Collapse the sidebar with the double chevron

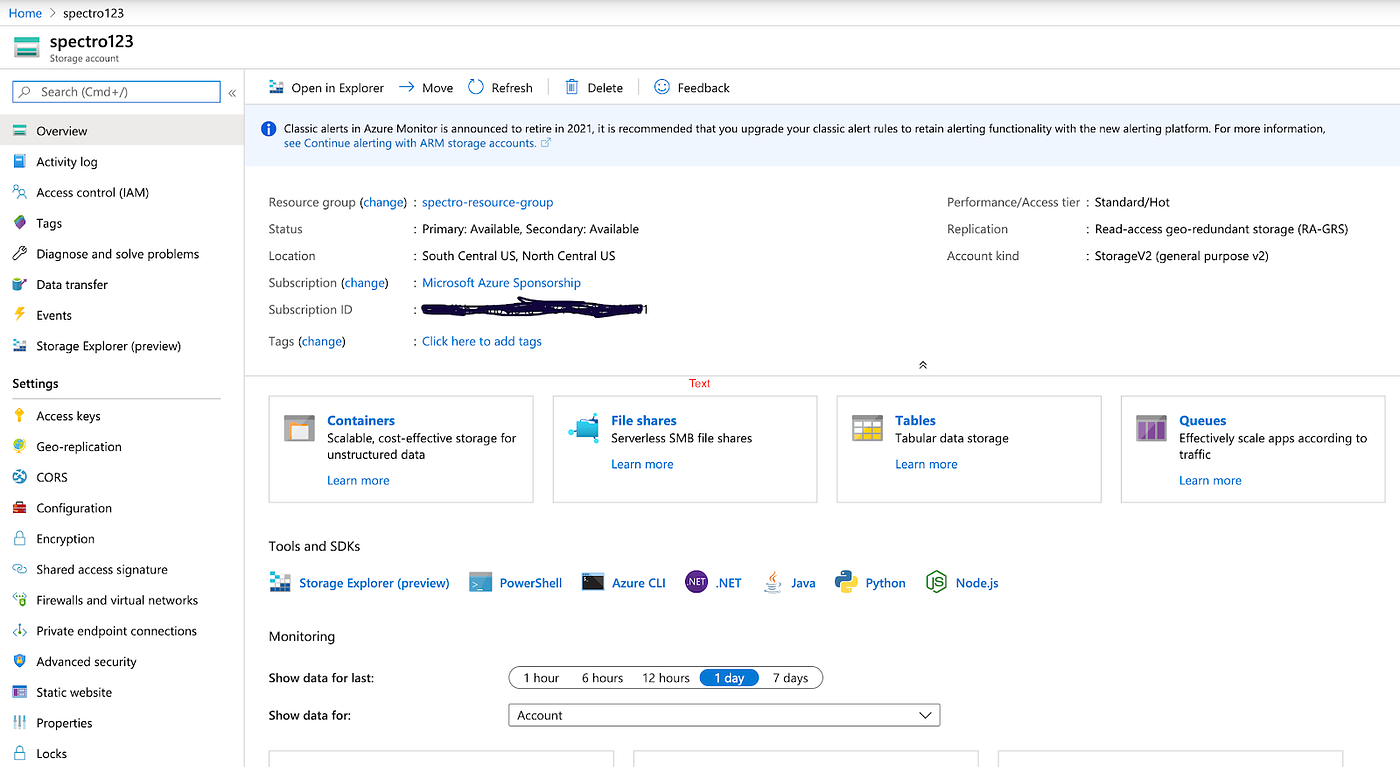coord(232,93)
